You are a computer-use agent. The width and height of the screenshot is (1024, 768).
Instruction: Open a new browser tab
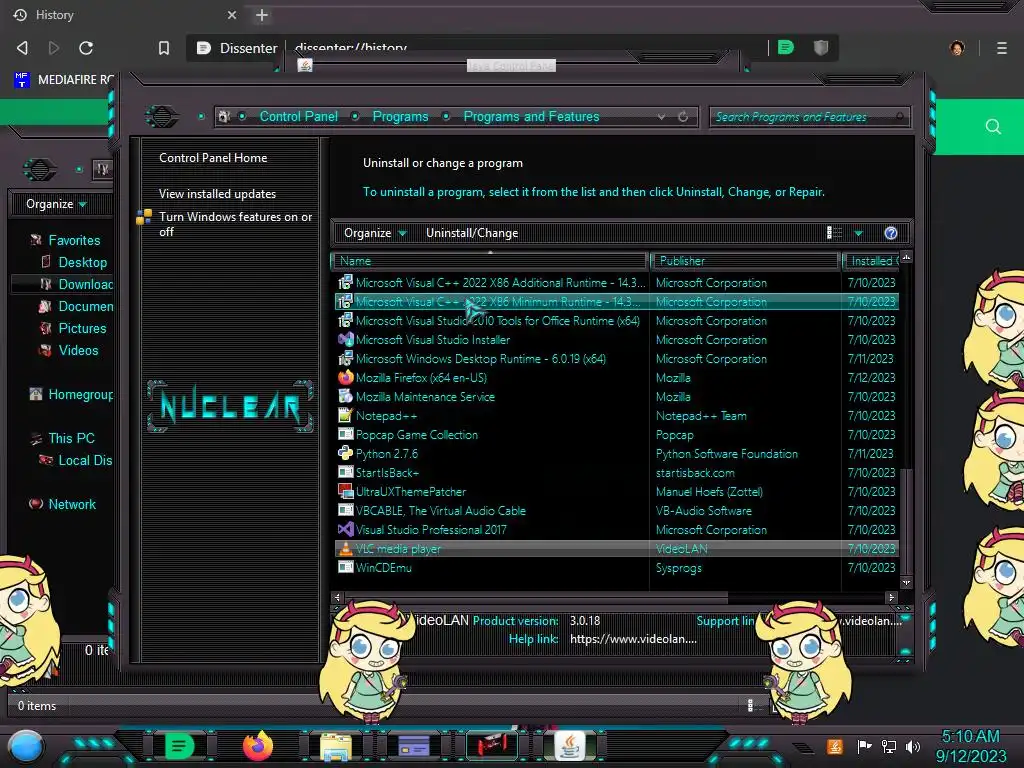pyautogui.click(x=262, y=15)
